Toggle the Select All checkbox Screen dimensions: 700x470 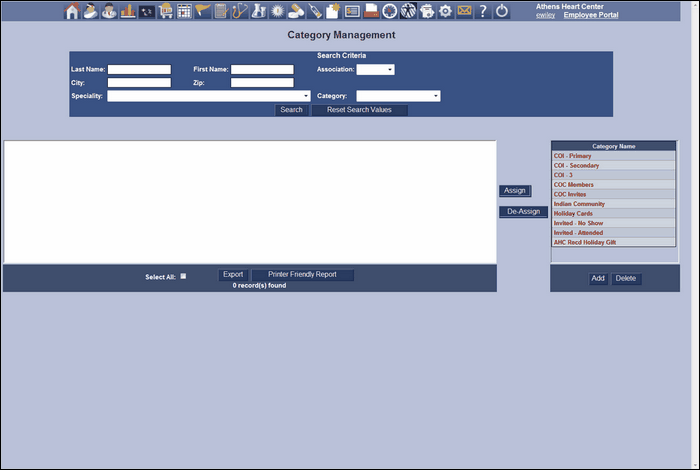(183, 275)
